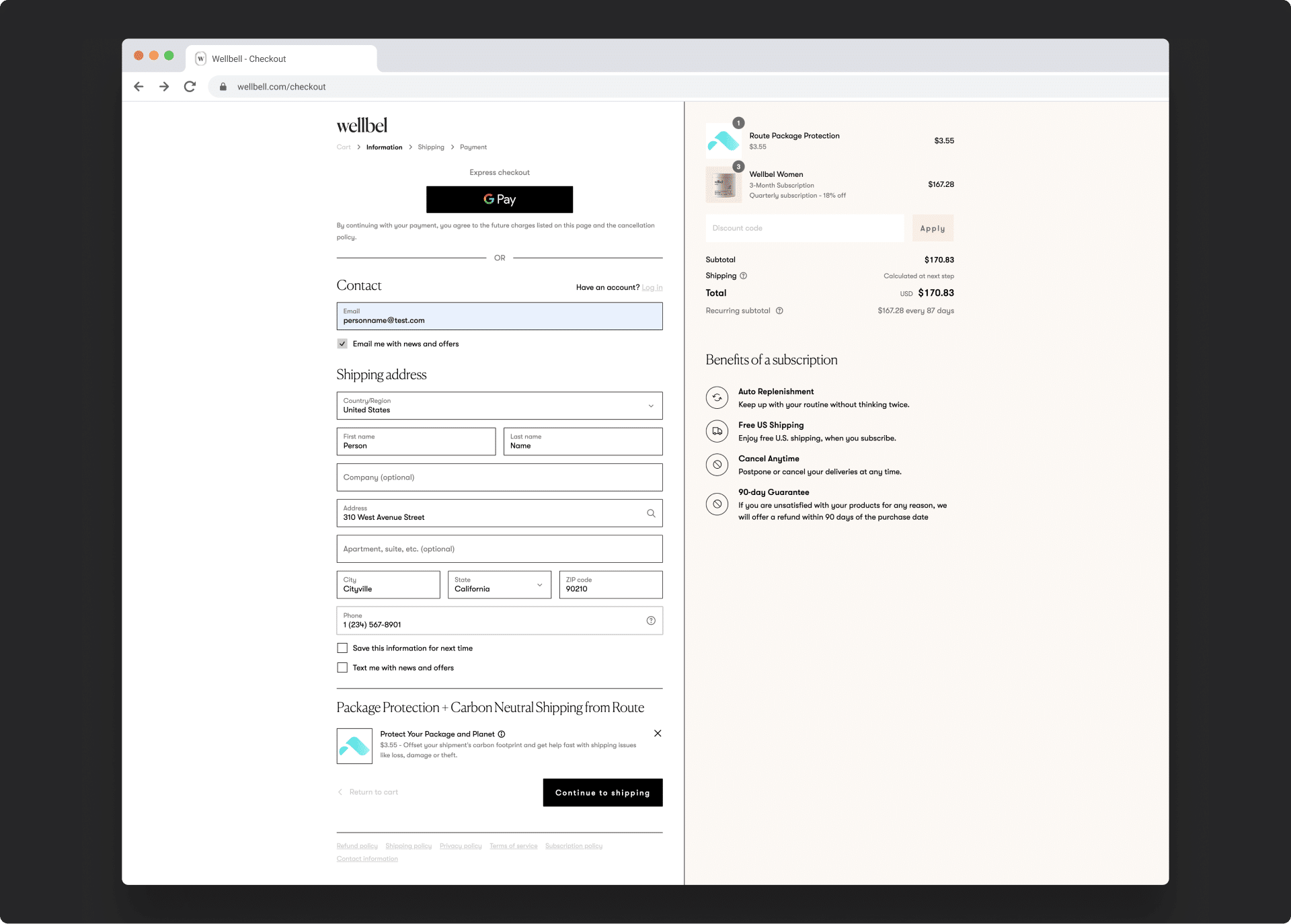
Task: Open the Country/Region dropdown
Action: click(499, 406)
